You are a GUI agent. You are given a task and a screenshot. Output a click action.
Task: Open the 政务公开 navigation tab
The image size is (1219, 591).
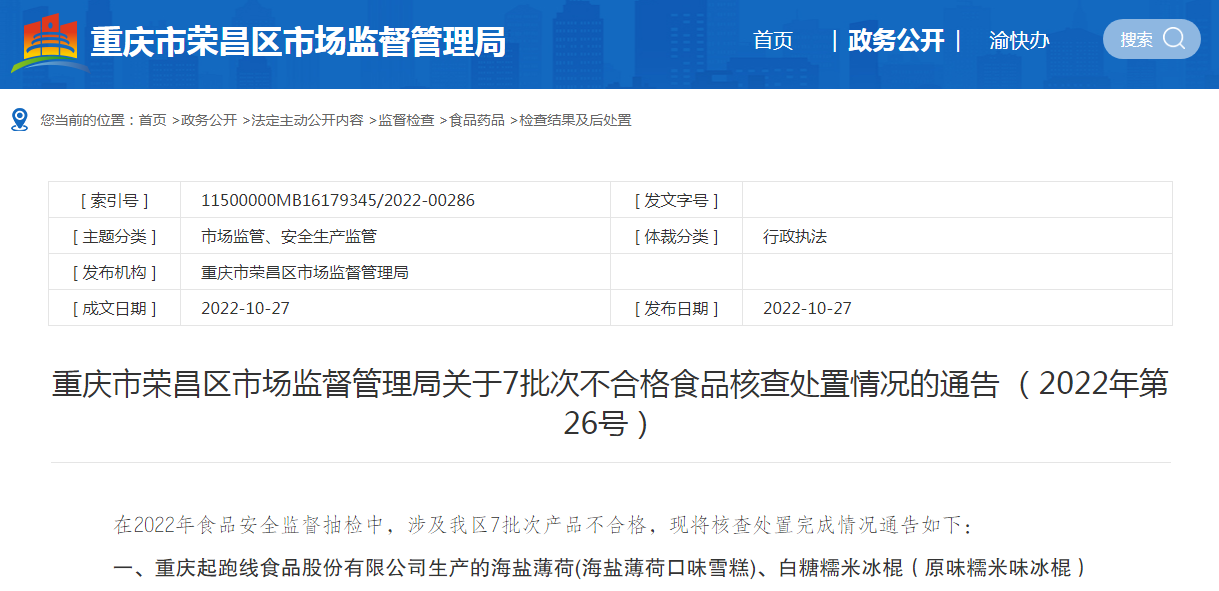[x=896, y=40]
